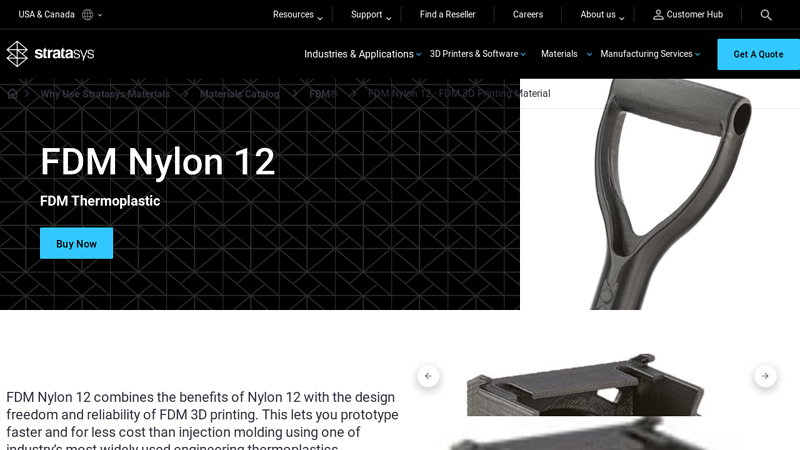Click the FDM Nylon 12 heading
800x450 pixels.
click(x=158, y=162)
